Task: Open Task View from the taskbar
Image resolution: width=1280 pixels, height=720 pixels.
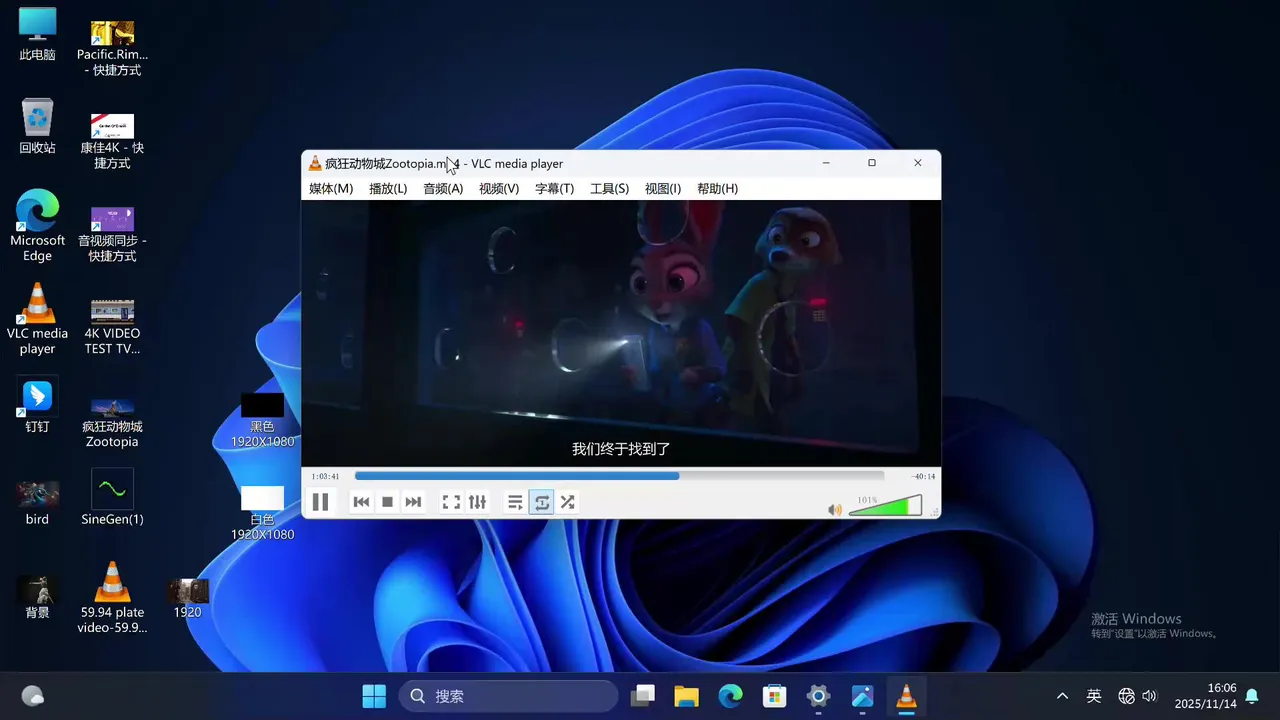Action: 643,696
